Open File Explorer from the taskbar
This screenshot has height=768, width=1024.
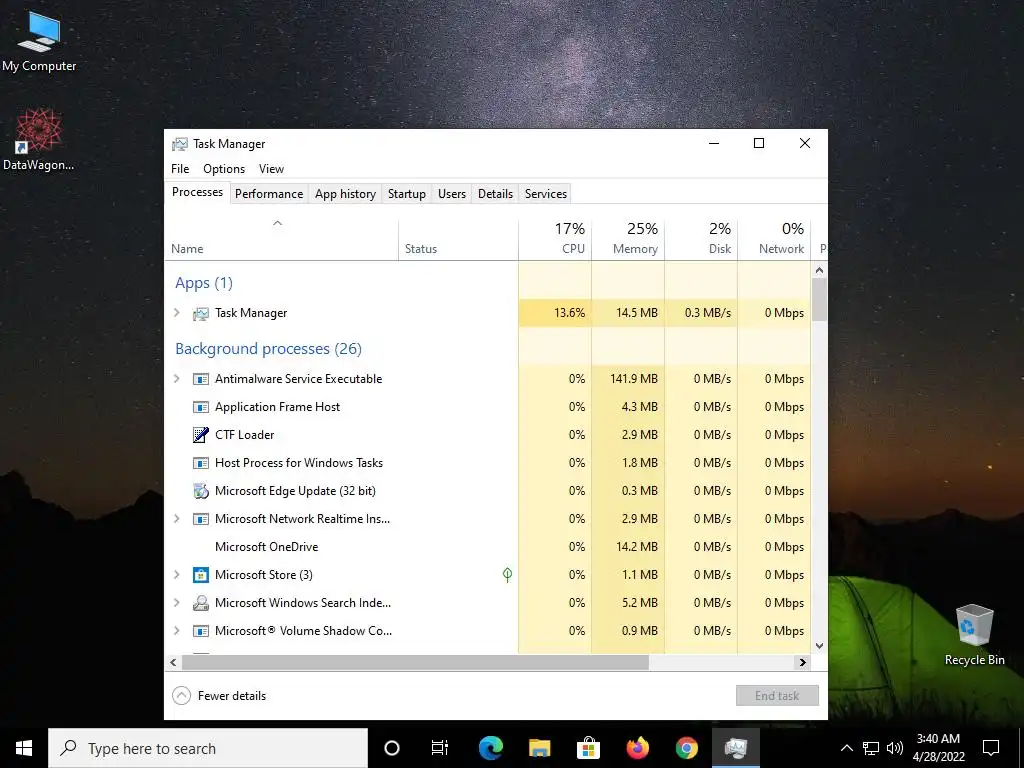539,748
